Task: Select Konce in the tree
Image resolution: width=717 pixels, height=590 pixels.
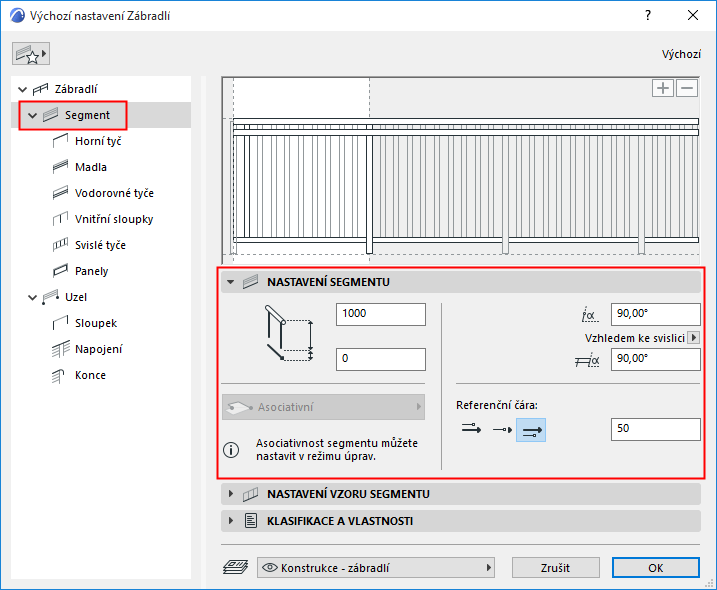Action: [90, 375]
